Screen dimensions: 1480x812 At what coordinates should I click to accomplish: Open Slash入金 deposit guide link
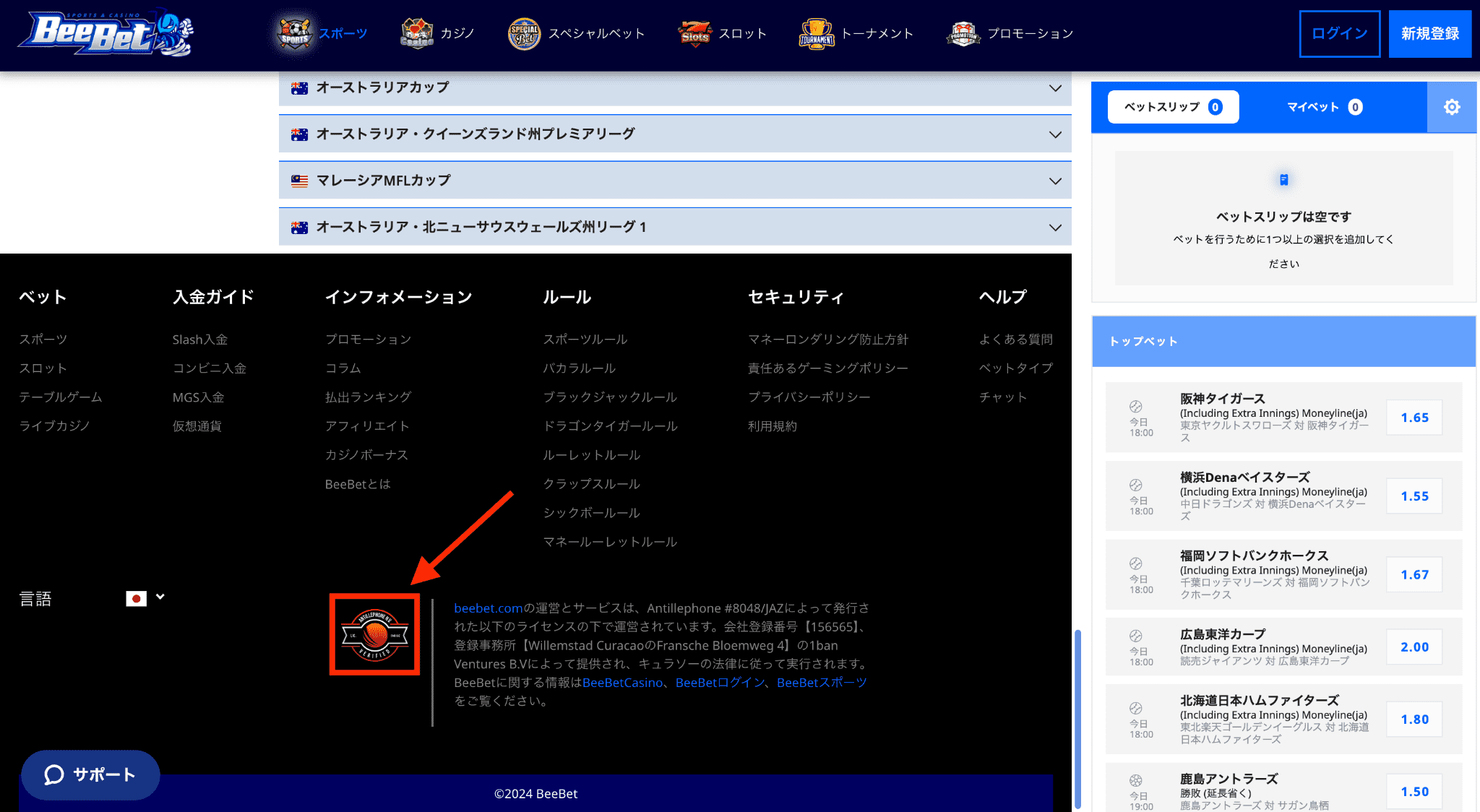[200, 340]
